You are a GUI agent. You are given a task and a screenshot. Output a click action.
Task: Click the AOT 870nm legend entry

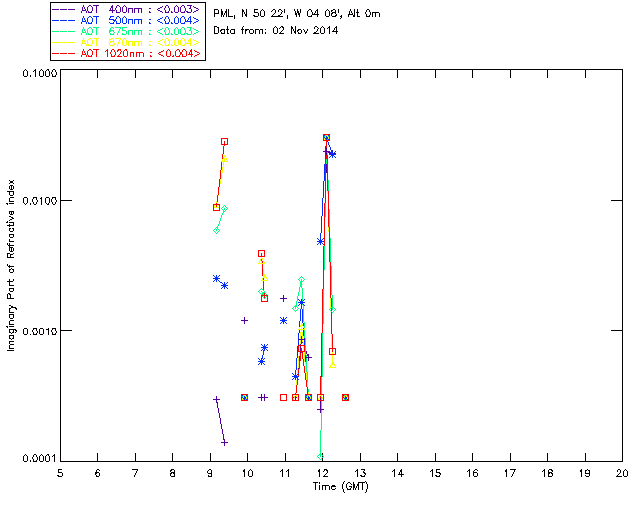coord(127,42)
